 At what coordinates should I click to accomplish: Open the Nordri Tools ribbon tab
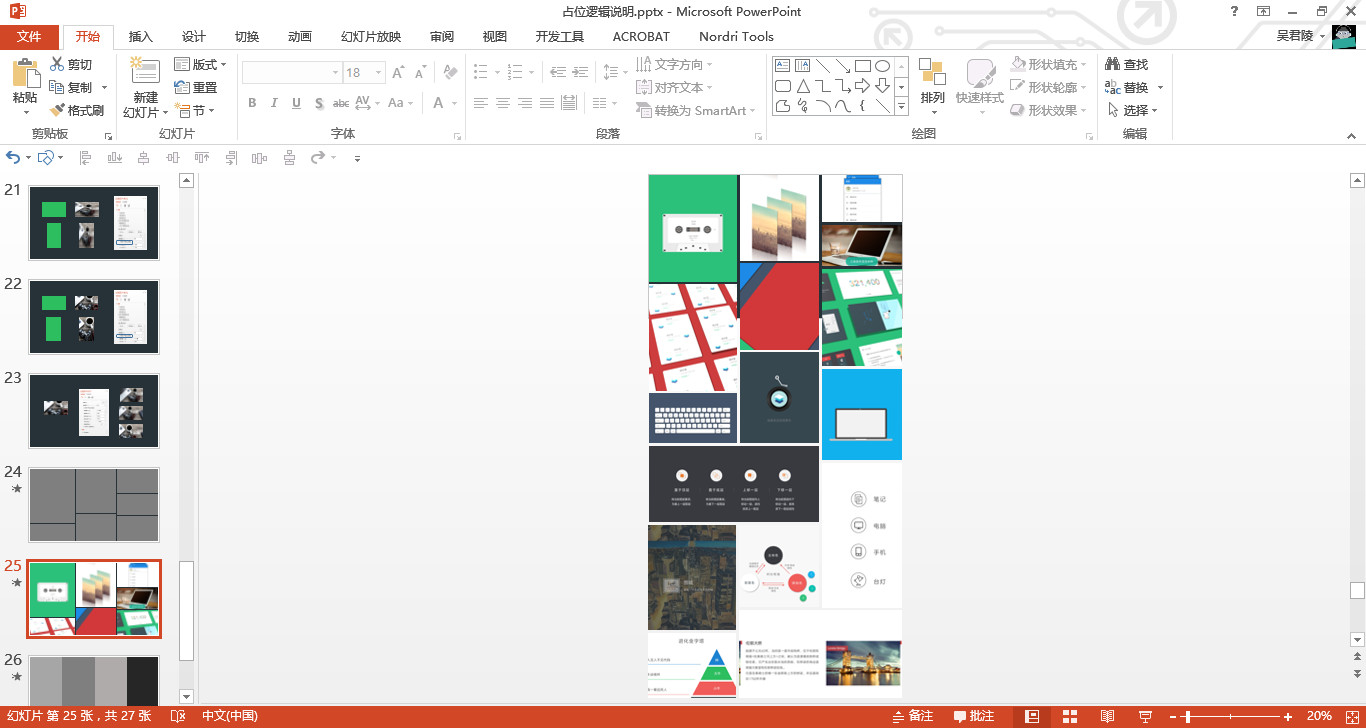pyautogui.click(x=736, y=37)
